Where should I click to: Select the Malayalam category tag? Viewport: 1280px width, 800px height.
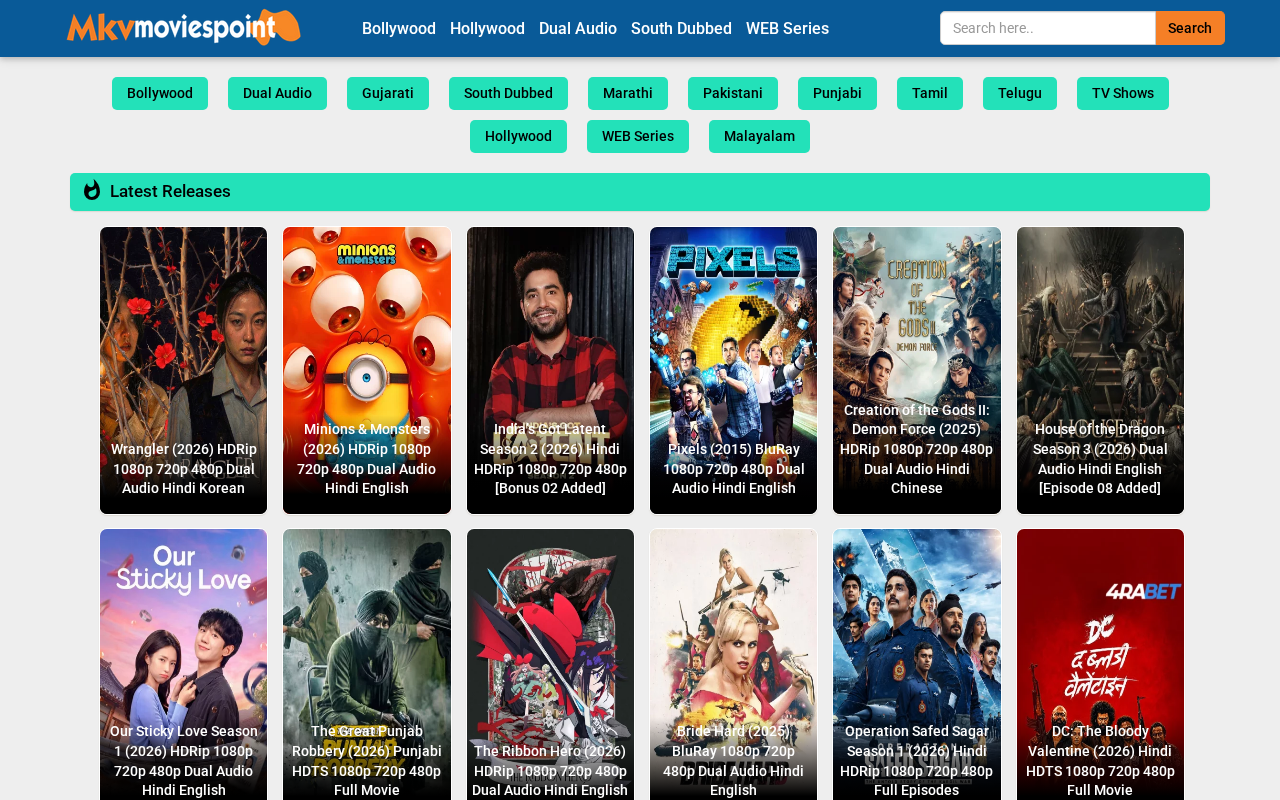coord(759,136)
